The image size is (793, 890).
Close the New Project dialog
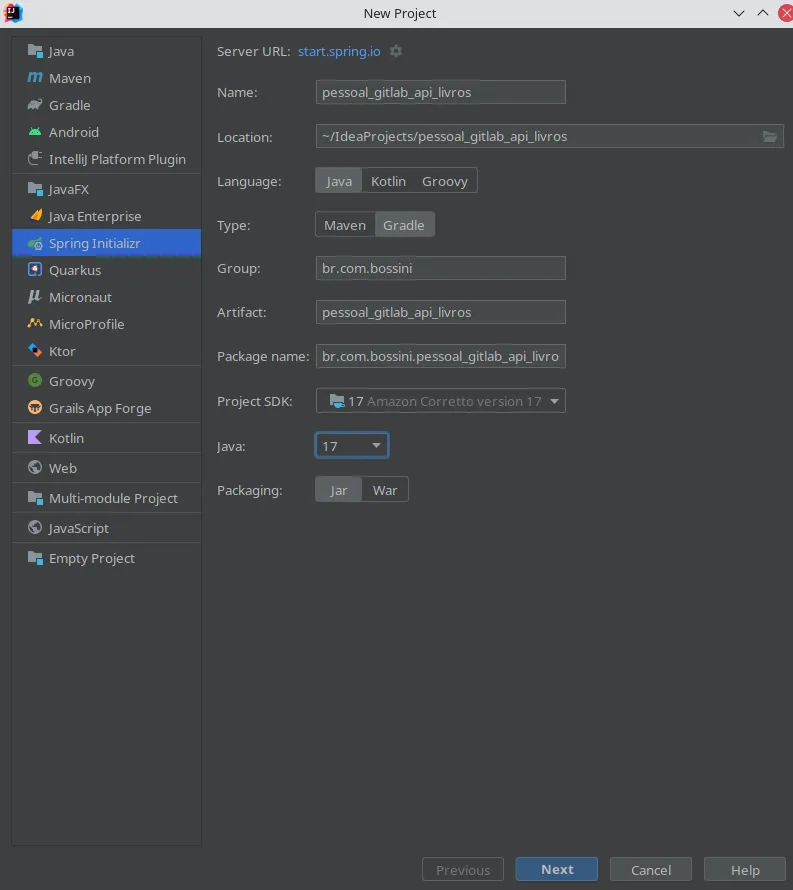click(786, 13)
